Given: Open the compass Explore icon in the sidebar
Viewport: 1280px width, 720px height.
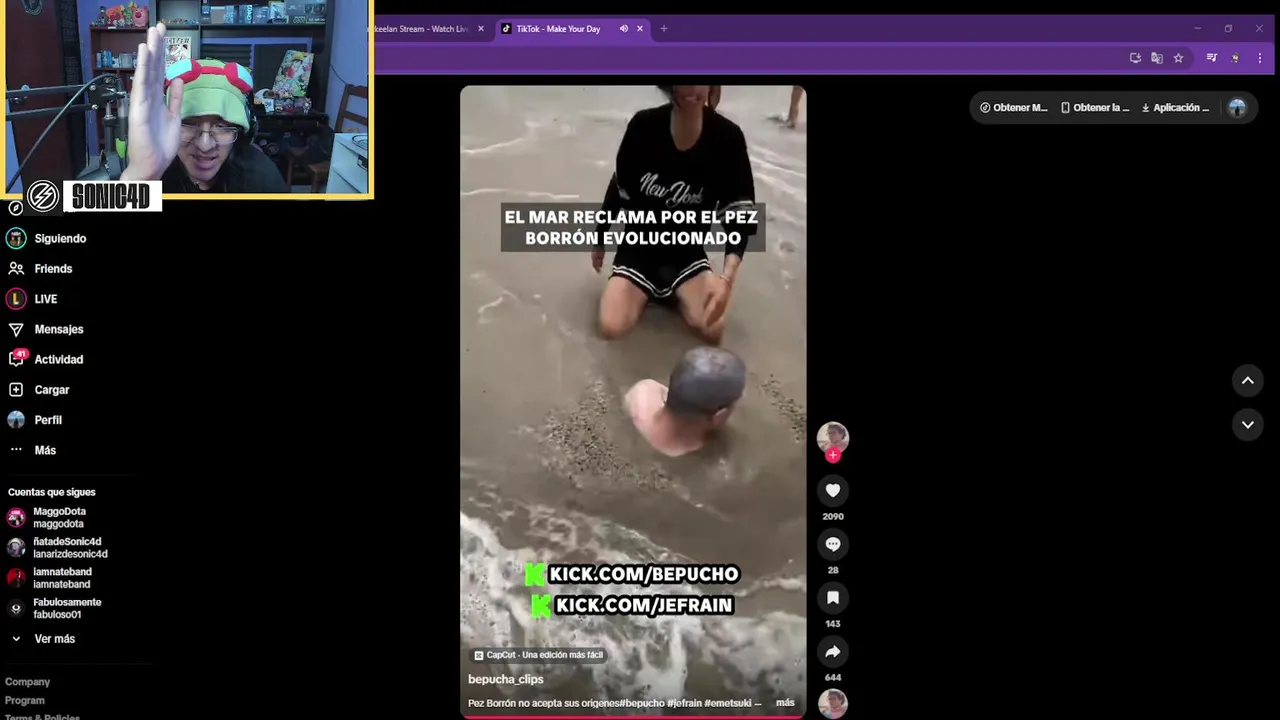Looking at the screenshot, I should 15,208.
